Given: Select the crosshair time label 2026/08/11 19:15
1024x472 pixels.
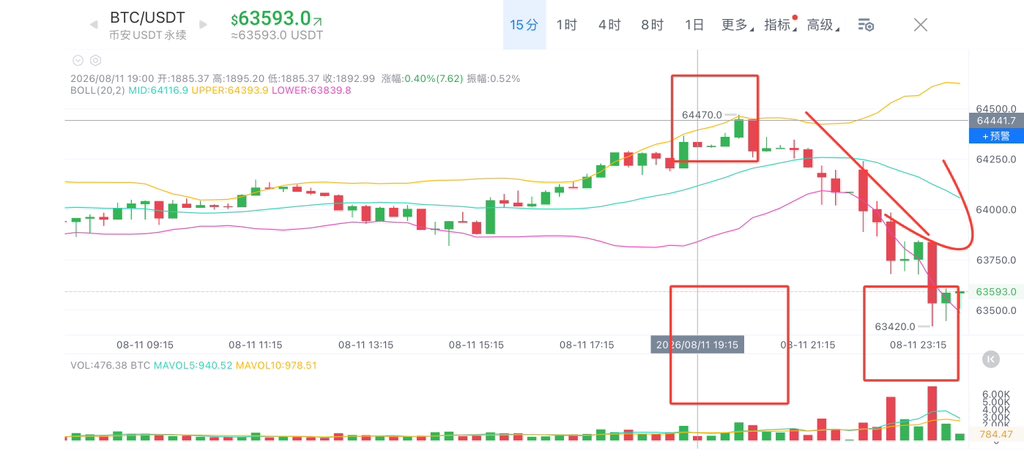Looking at the screenshot, I should pos(697,345).
